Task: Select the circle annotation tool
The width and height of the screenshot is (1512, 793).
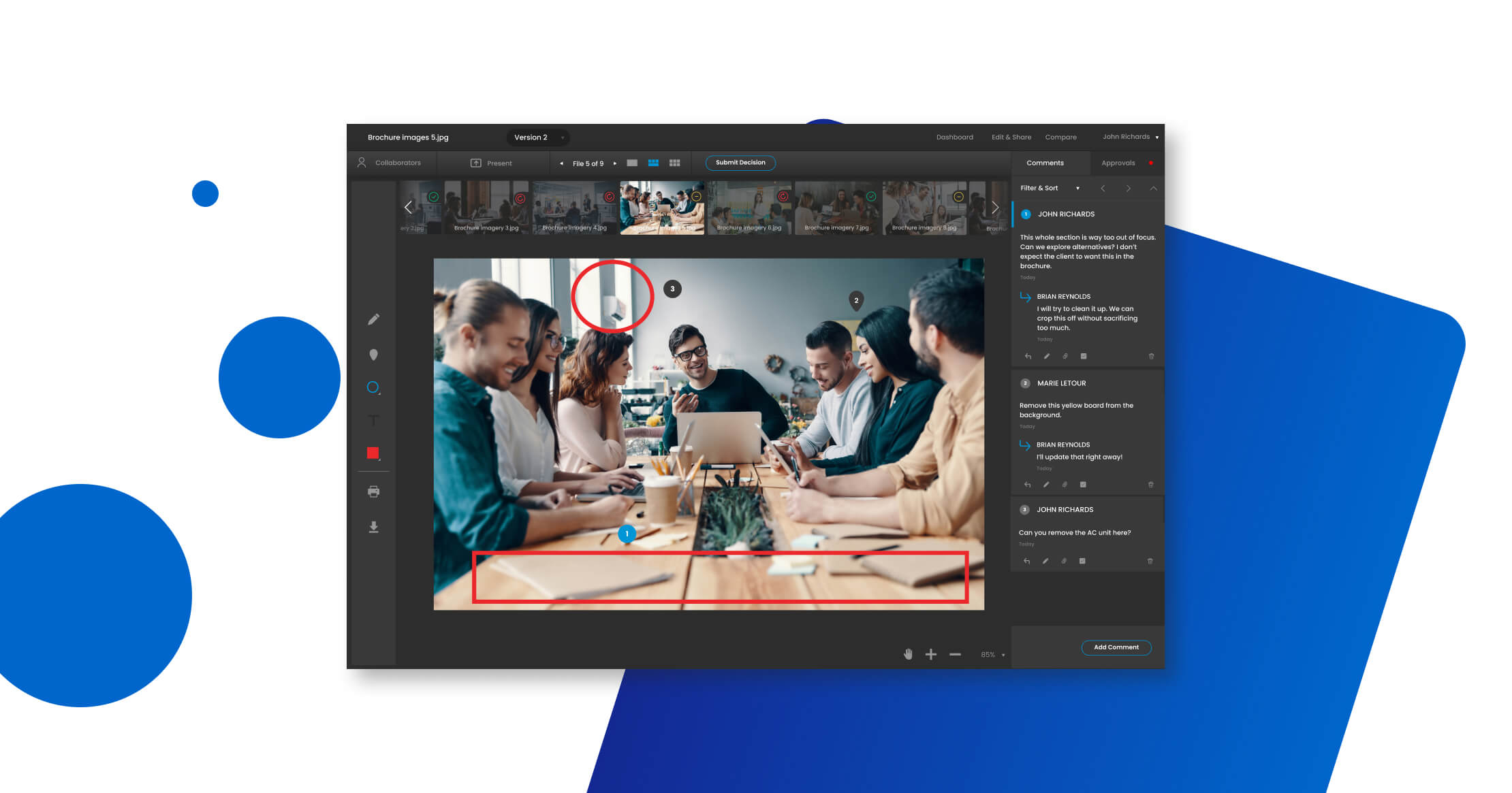Action: (373, 387)
